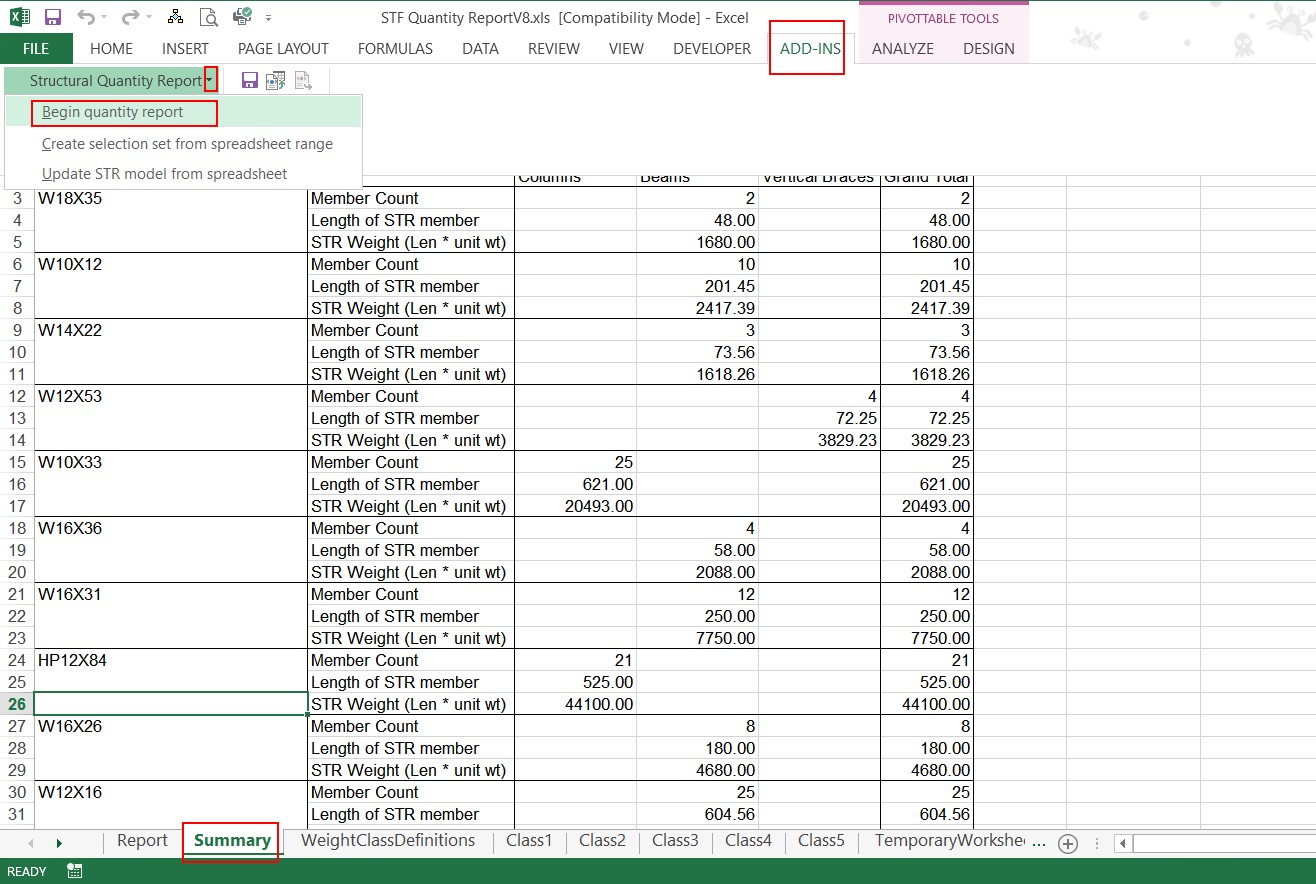Save the workbook from Quick Access Toolbar
The height and width of the screenshot is (884, 1316).
click(53, 17)
